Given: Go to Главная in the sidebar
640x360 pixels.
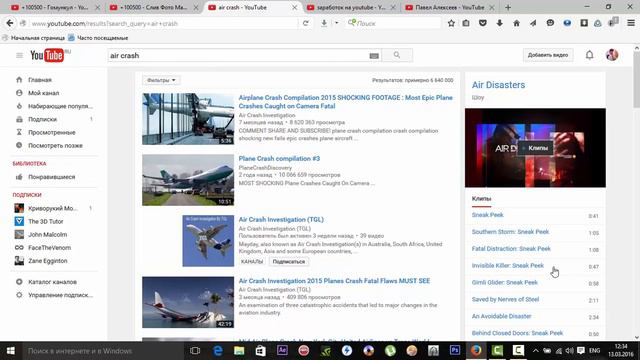Looking at the screenshot, I should coord(40,80).
